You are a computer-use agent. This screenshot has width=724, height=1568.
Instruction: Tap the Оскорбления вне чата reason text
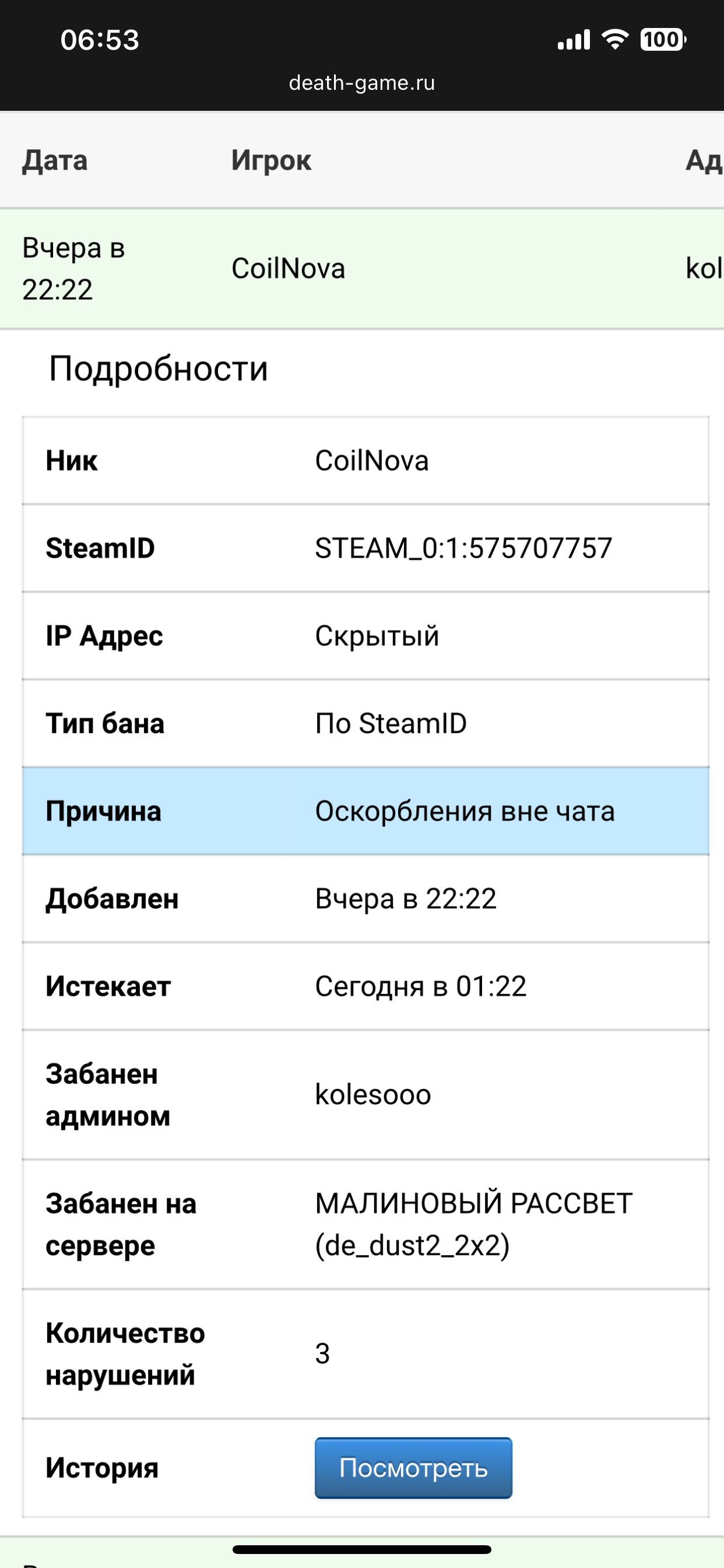[x=465, y=811]
